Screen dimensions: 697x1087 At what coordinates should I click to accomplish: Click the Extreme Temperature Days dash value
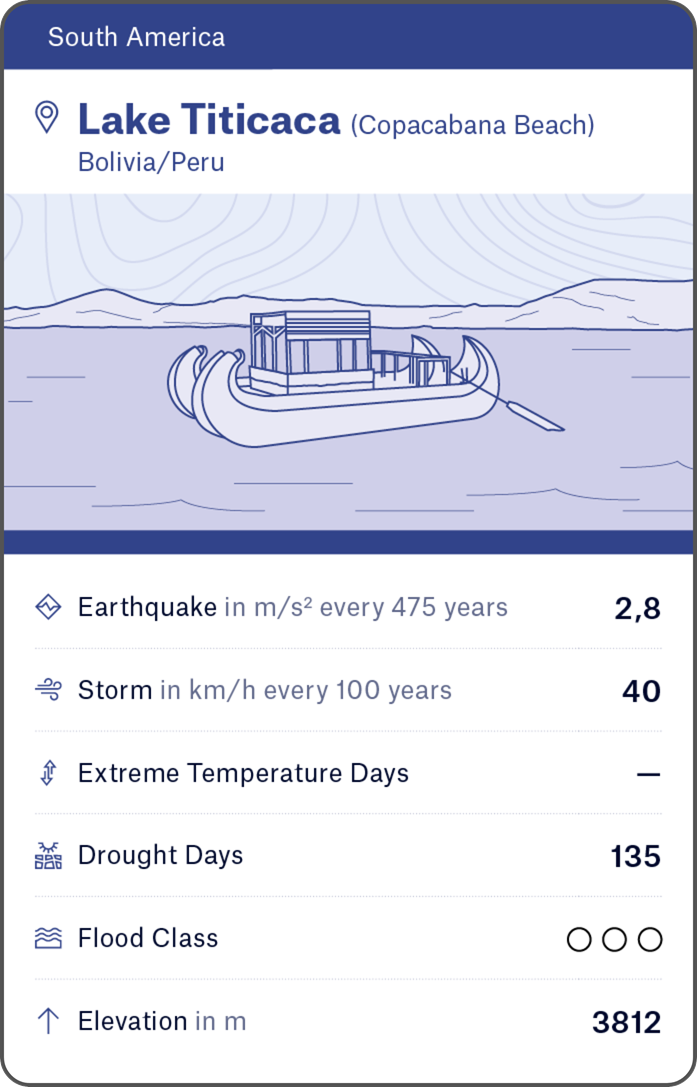point(648,774)
